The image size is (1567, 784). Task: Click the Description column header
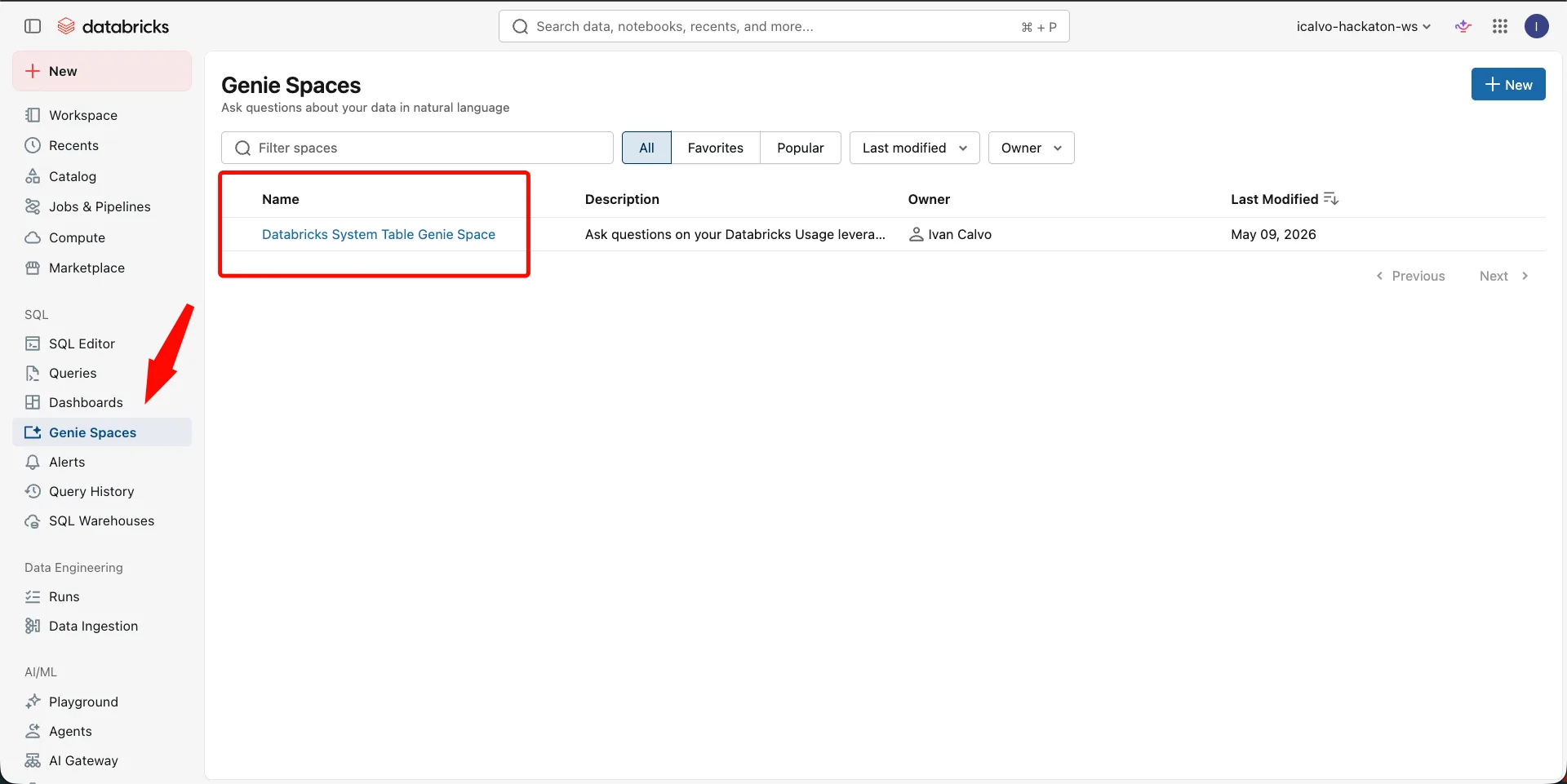tap(622, 199)
